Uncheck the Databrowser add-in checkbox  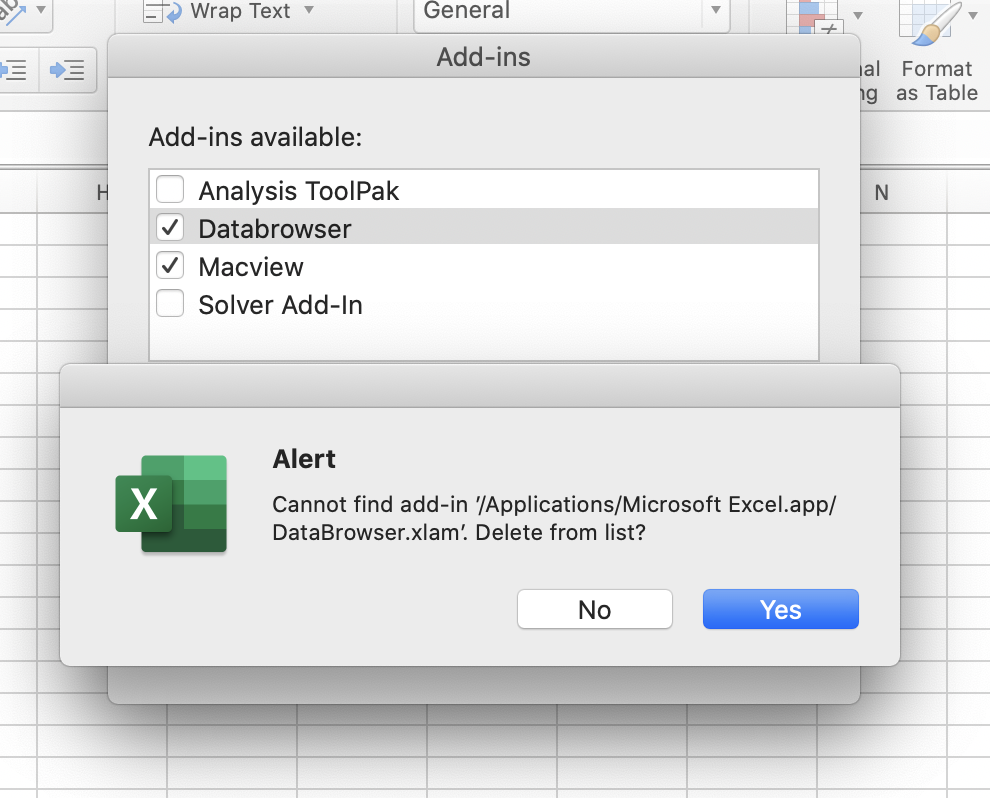170,227
